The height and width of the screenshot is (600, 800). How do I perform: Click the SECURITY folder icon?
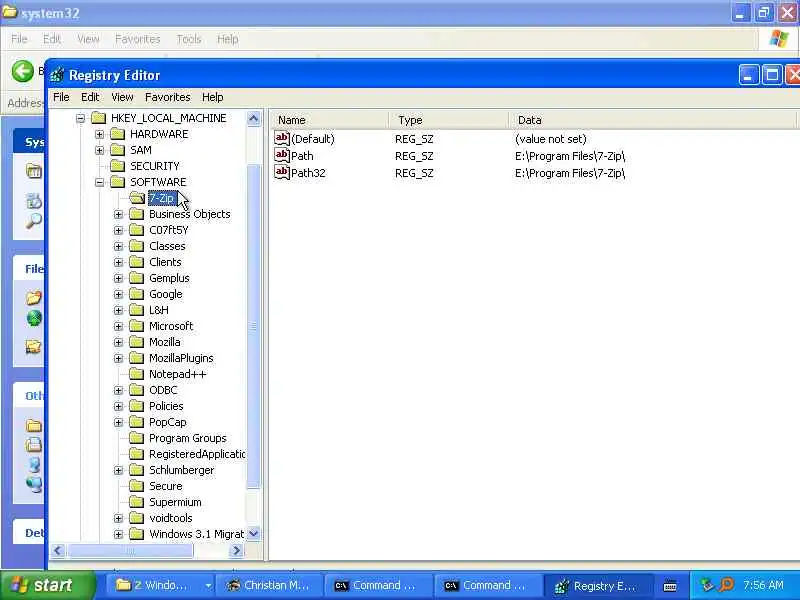(117, 166)
